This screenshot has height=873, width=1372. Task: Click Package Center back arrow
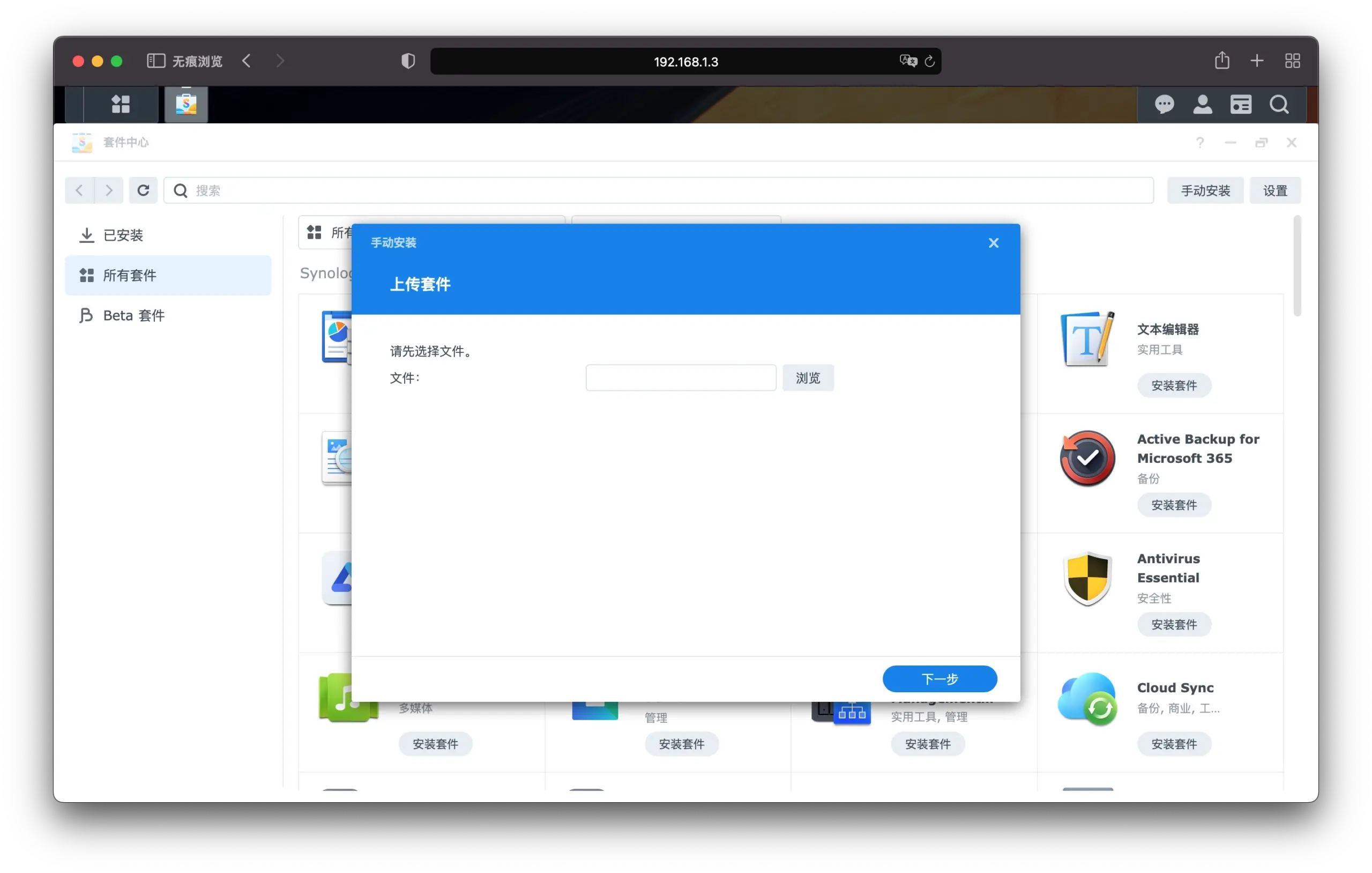click(x=79, y=190)
